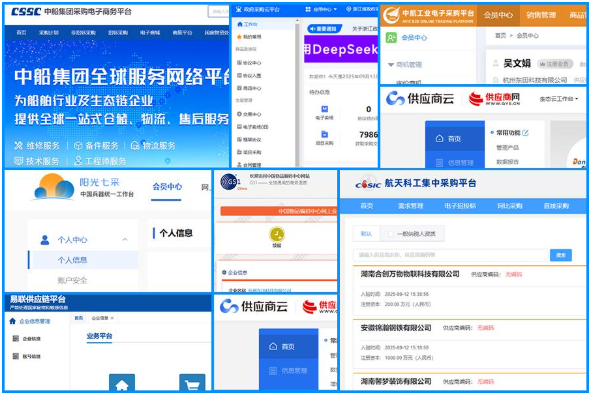Screen dimensions: 592x396
Task: Collapse the 商机管理 section in AVIC sidebar
Action: pyautogui.click(x=391, y=65)
